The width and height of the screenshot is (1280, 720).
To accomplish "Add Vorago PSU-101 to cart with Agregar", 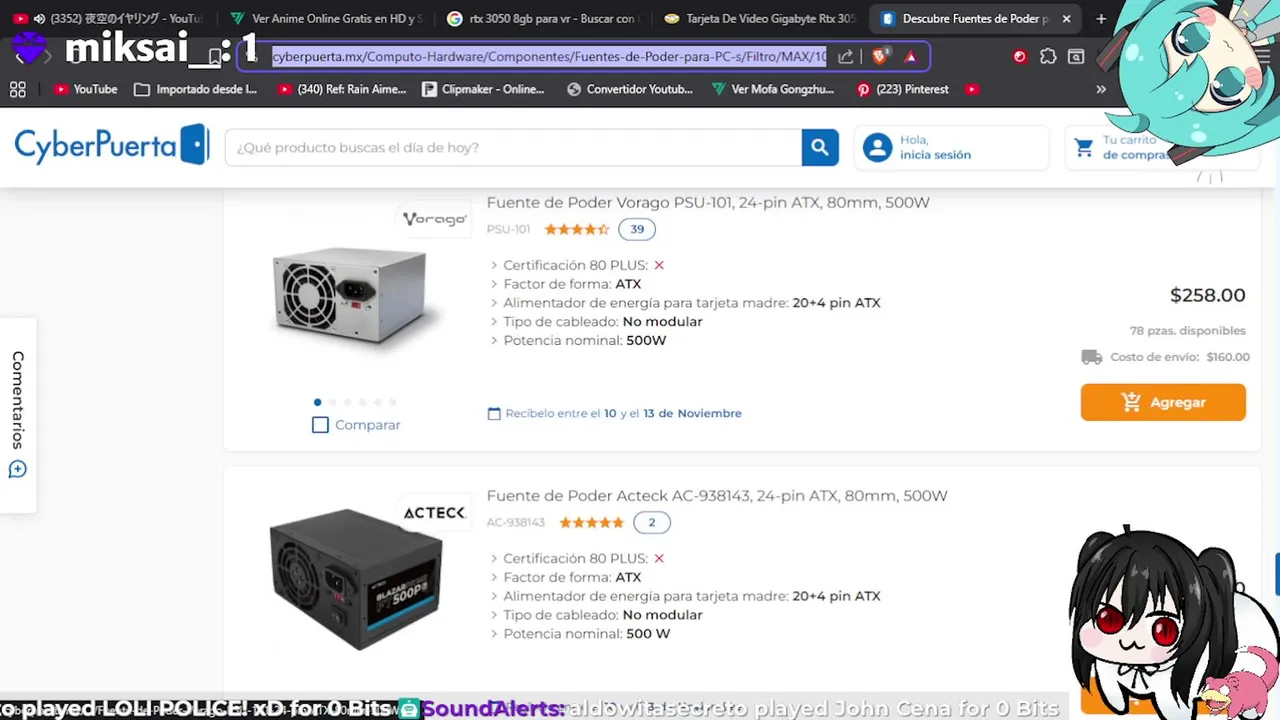I will [1163, 402].
